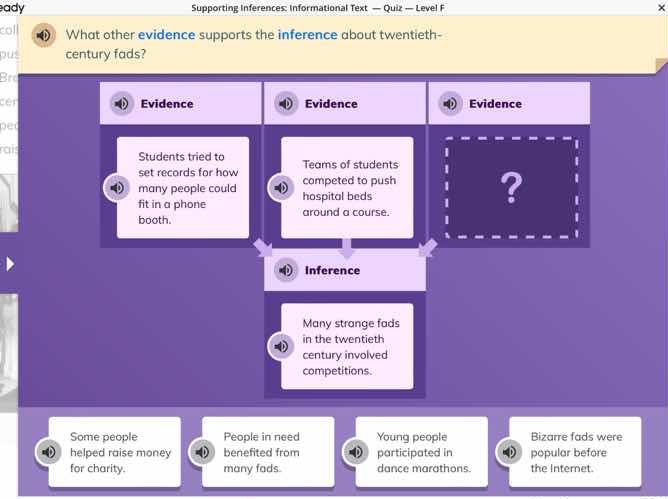The width and height of the screenshot is (668, 499).
Task: Play audio for before the Internet answer
Action: 510,452
